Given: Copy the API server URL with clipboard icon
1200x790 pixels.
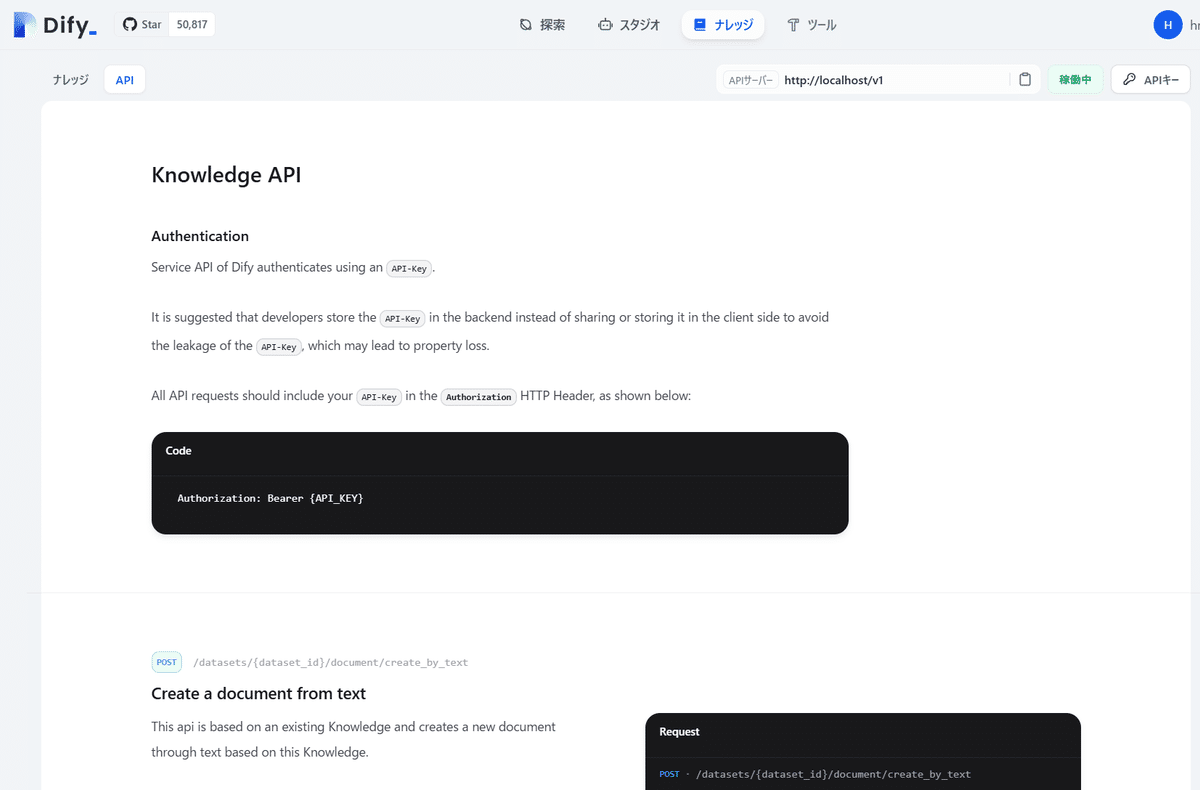Looking at the screenshot, I should click(x=1024, y=79).
